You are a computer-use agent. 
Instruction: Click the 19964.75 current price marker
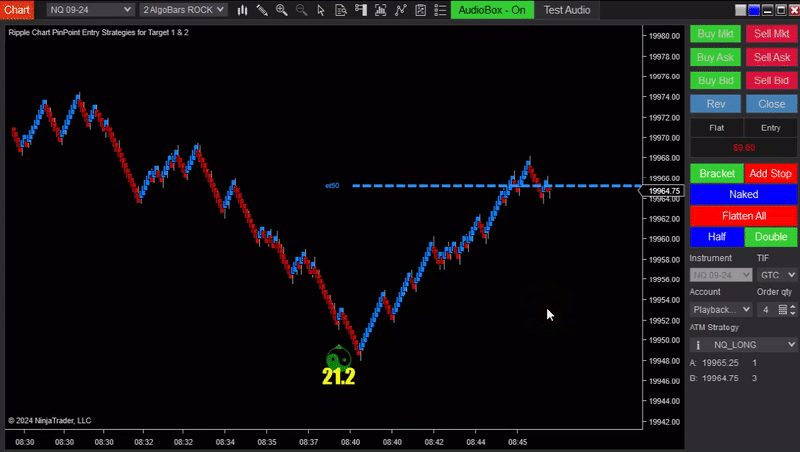pos(664,190)
